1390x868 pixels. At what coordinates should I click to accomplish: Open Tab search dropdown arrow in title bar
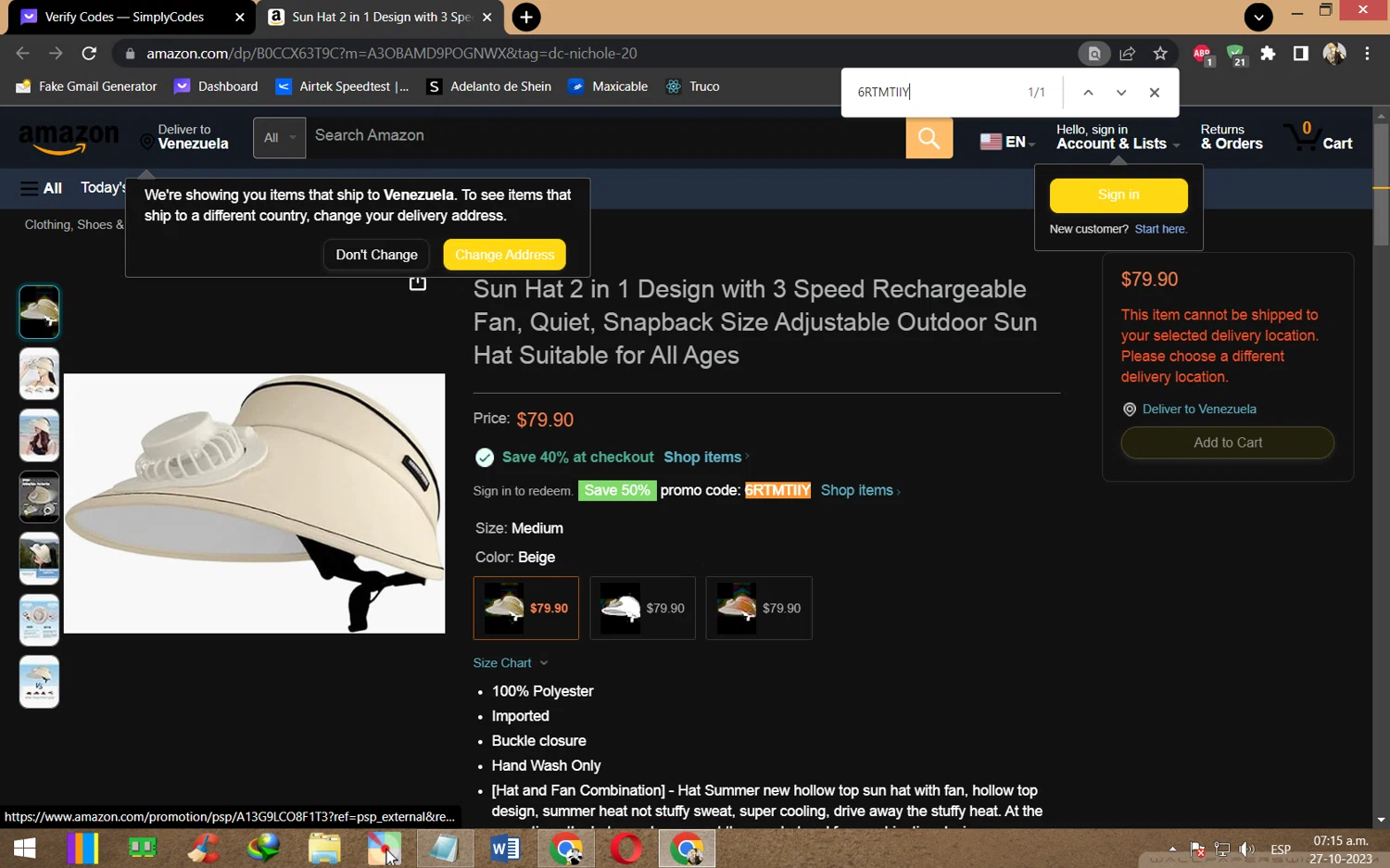[x=1258, y=17]
